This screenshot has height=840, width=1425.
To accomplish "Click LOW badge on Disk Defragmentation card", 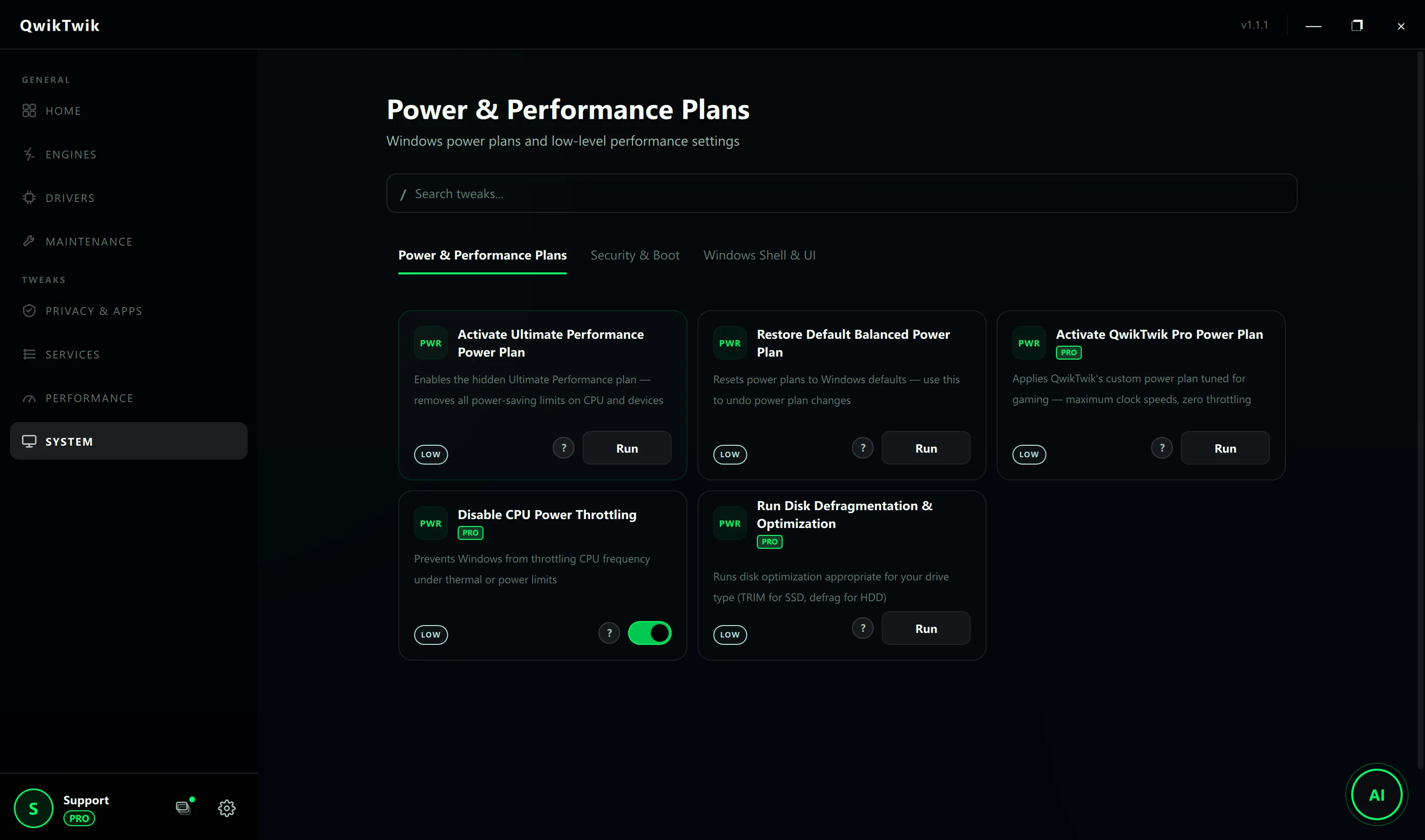I will 730,634.
